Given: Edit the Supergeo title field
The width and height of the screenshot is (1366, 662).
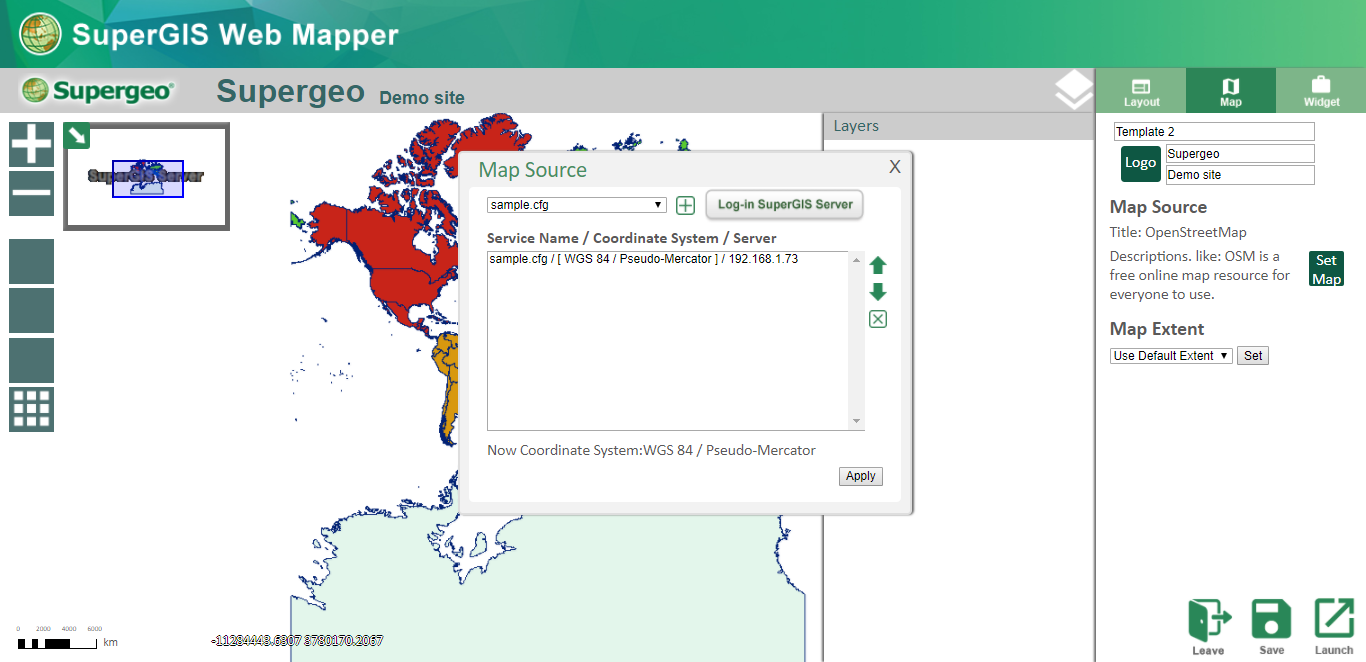Looking at the screenshot, I should click(x=1240, y=154).
